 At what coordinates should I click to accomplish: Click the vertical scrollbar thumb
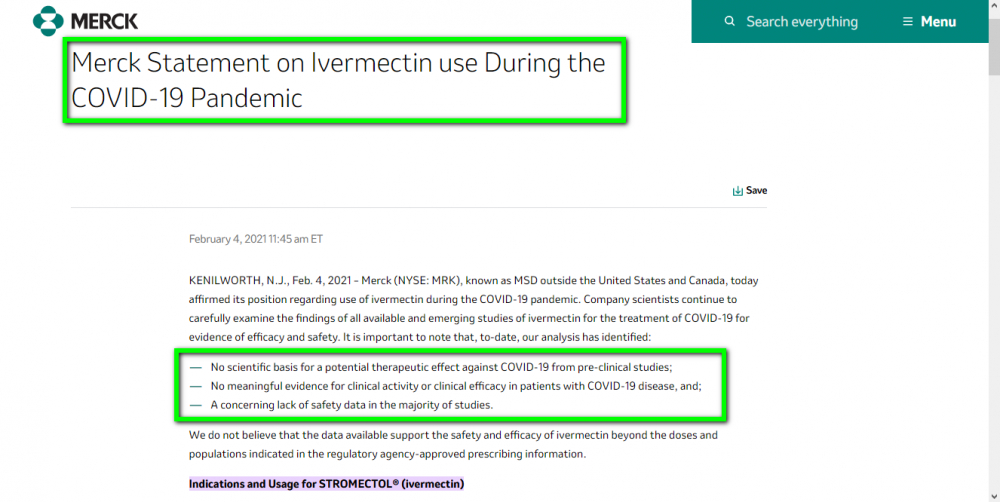pos(994,45)
